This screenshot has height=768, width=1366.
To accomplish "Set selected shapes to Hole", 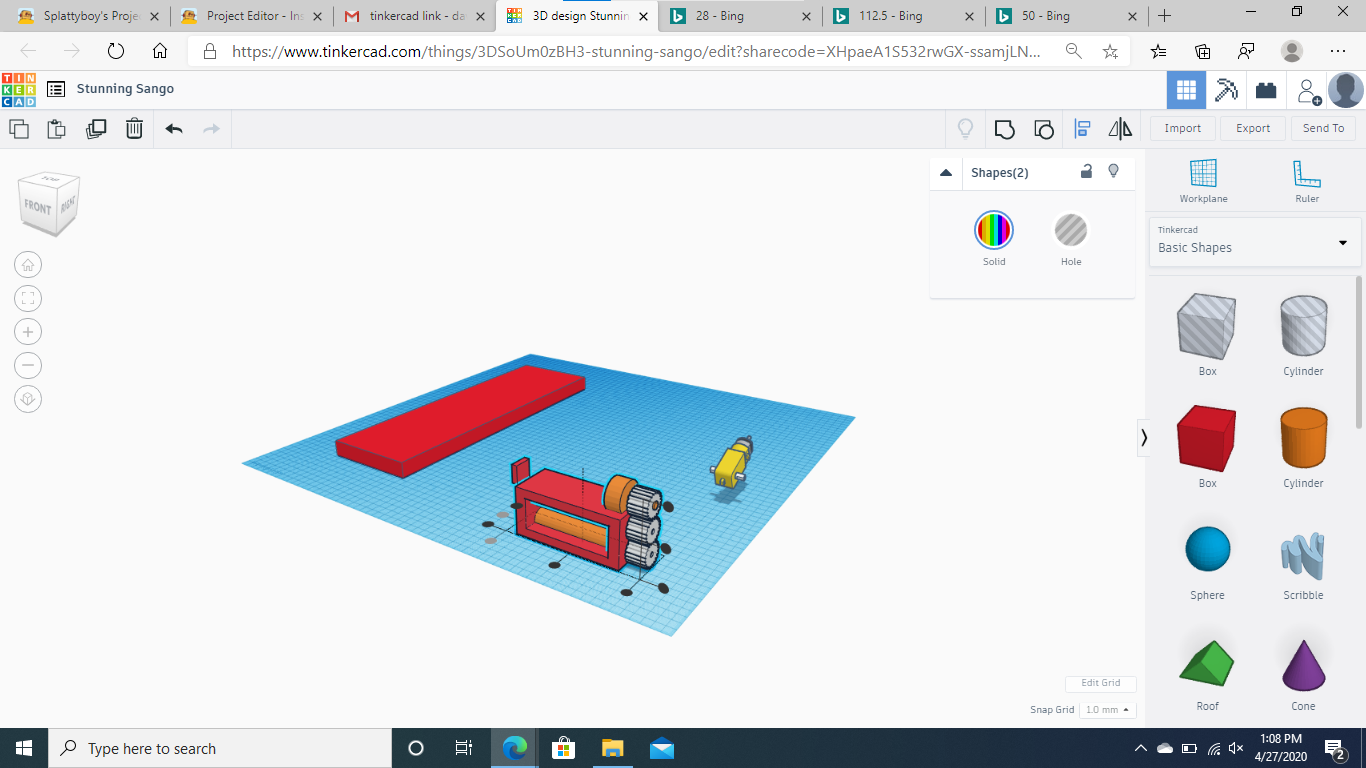I will click(x=1070, y=230).
